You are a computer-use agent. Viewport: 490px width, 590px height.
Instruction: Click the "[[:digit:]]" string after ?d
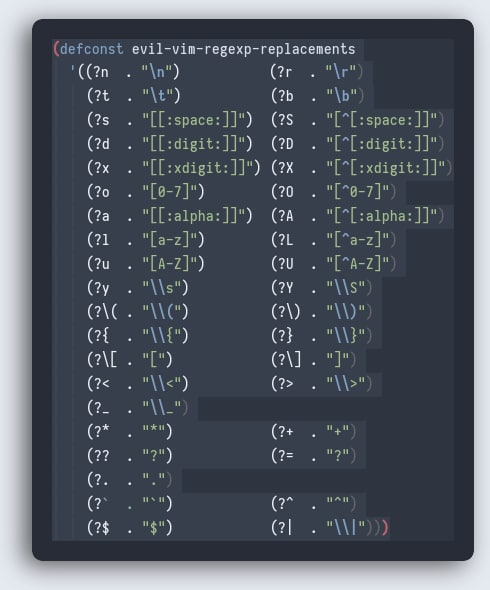point(193,144)
